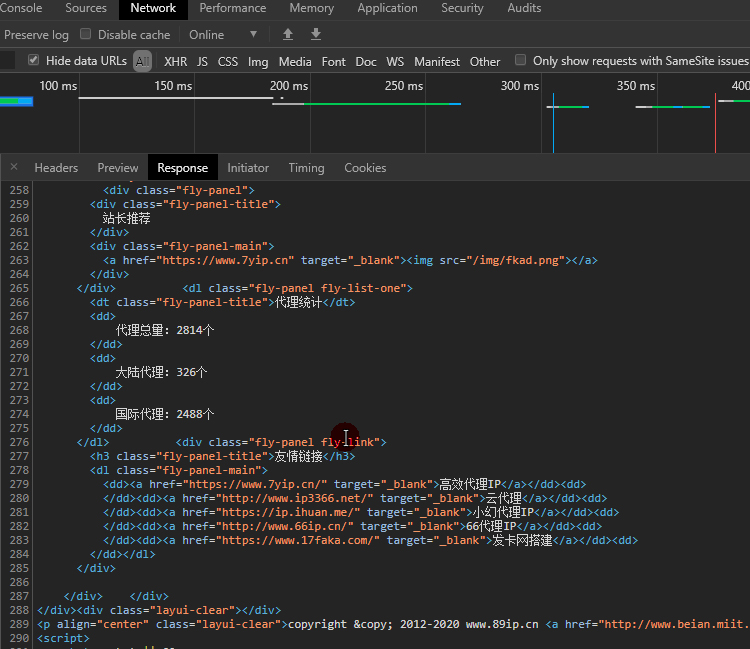View the Cookies tab
This screenshot has height=649, width=750.
365,168
